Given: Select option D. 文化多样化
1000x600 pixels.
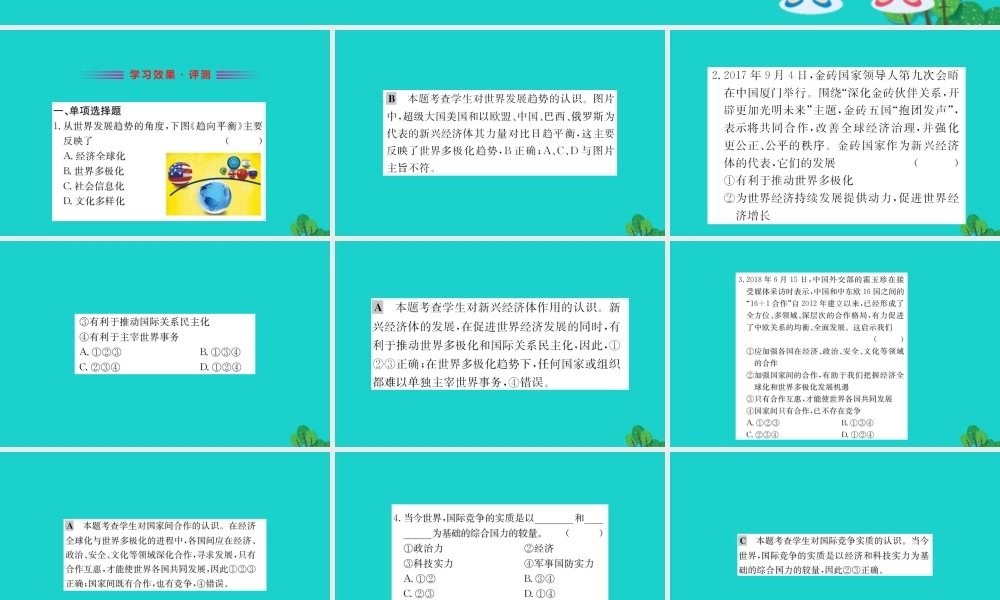Looking at the screenshot, I should click(x=94, y=201).
